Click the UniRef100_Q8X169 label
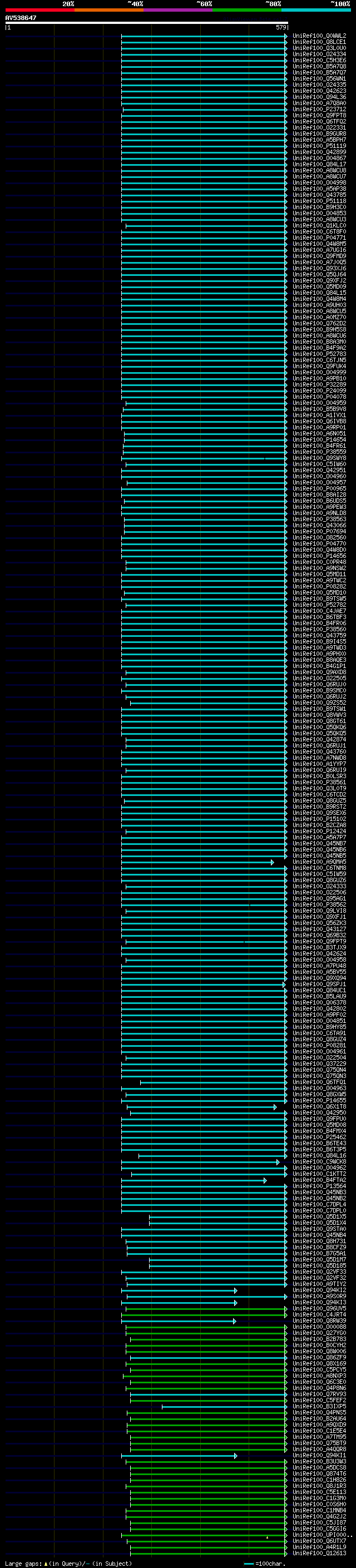Screen dimensions: 356x1568 click(319, 1363)
